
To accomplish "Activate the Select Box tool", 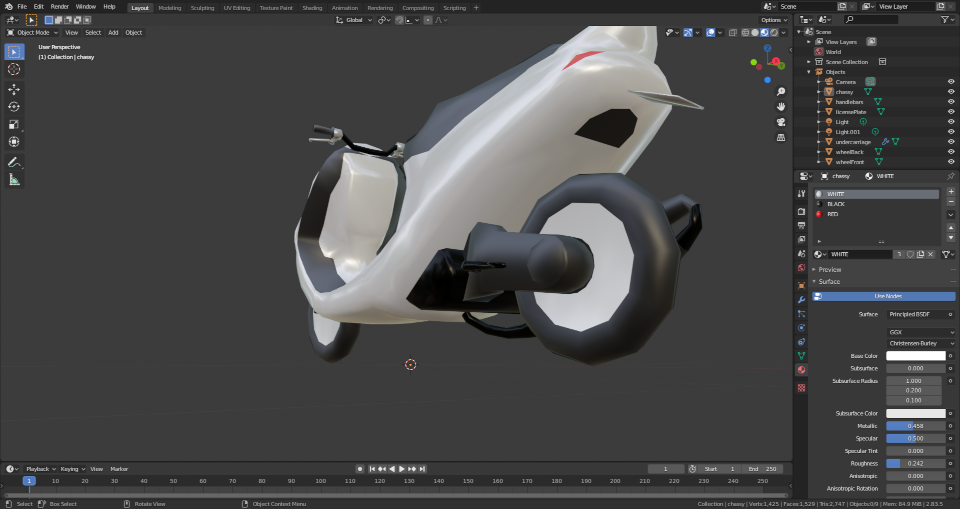I will [14, 52].
